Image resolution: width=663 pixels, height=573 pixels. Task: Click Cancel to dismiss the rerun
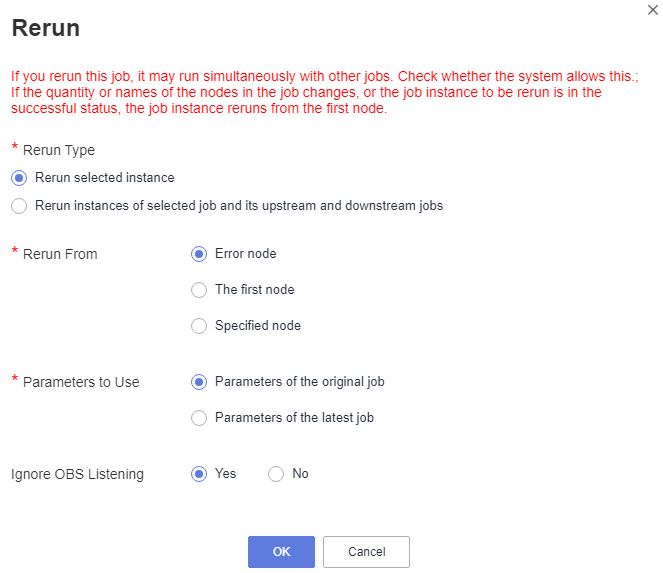[366, 552]
